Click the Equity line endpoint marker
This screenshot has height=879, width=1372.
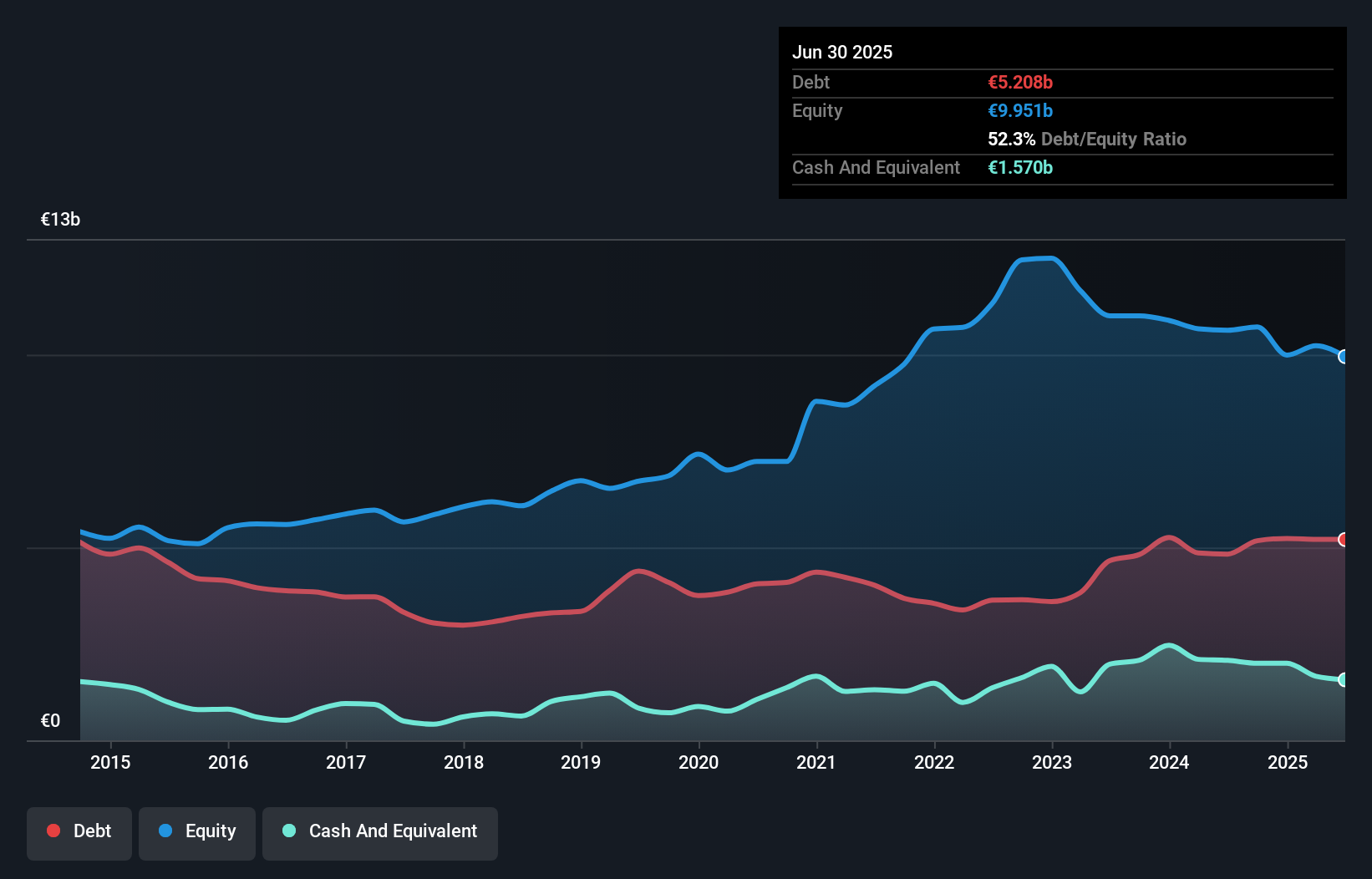[x=1344, y=357]
